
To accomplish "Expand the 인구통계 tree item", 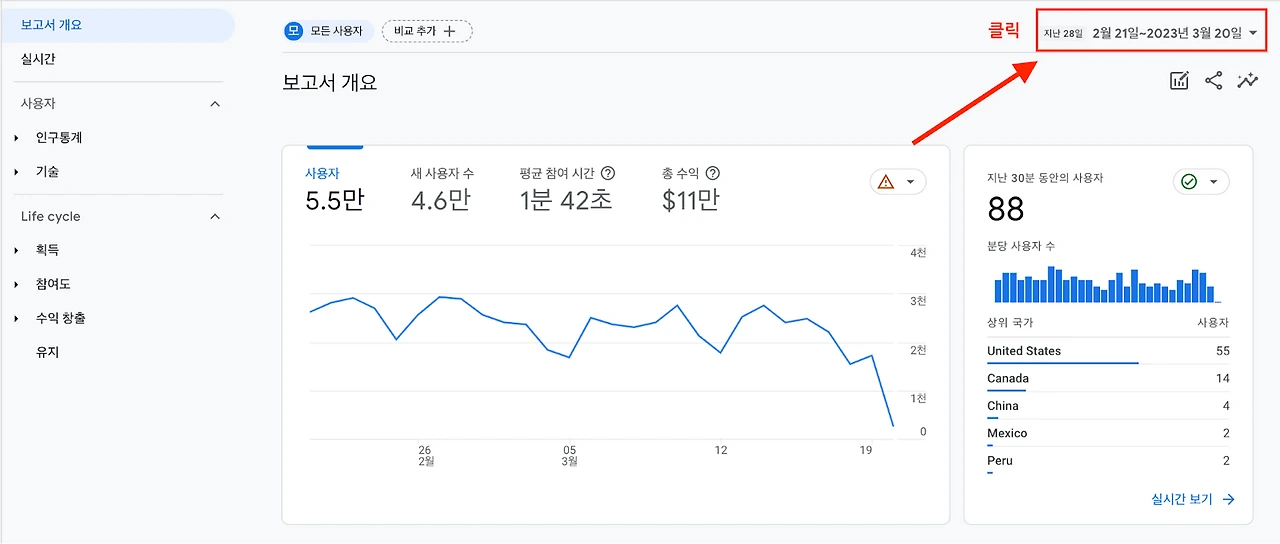I will coord(17,138).
